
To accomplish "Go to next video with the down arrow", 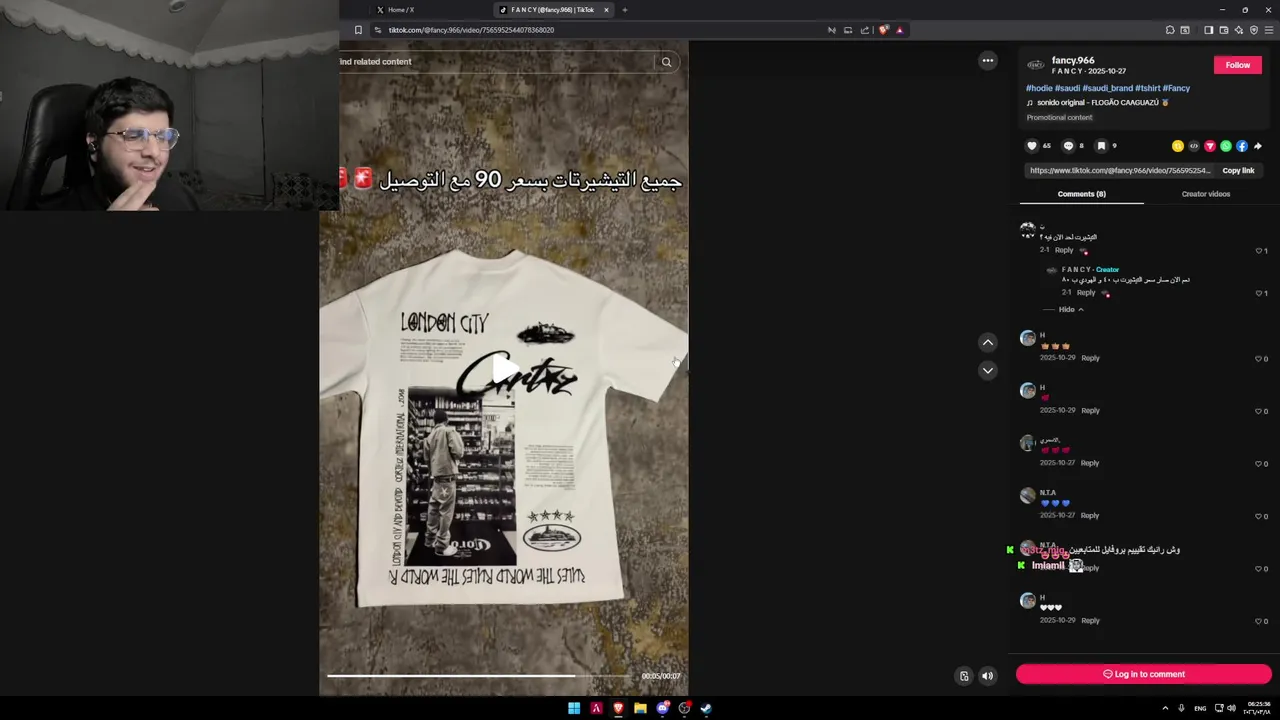I will pyautogui.click(x=987, y=370).
